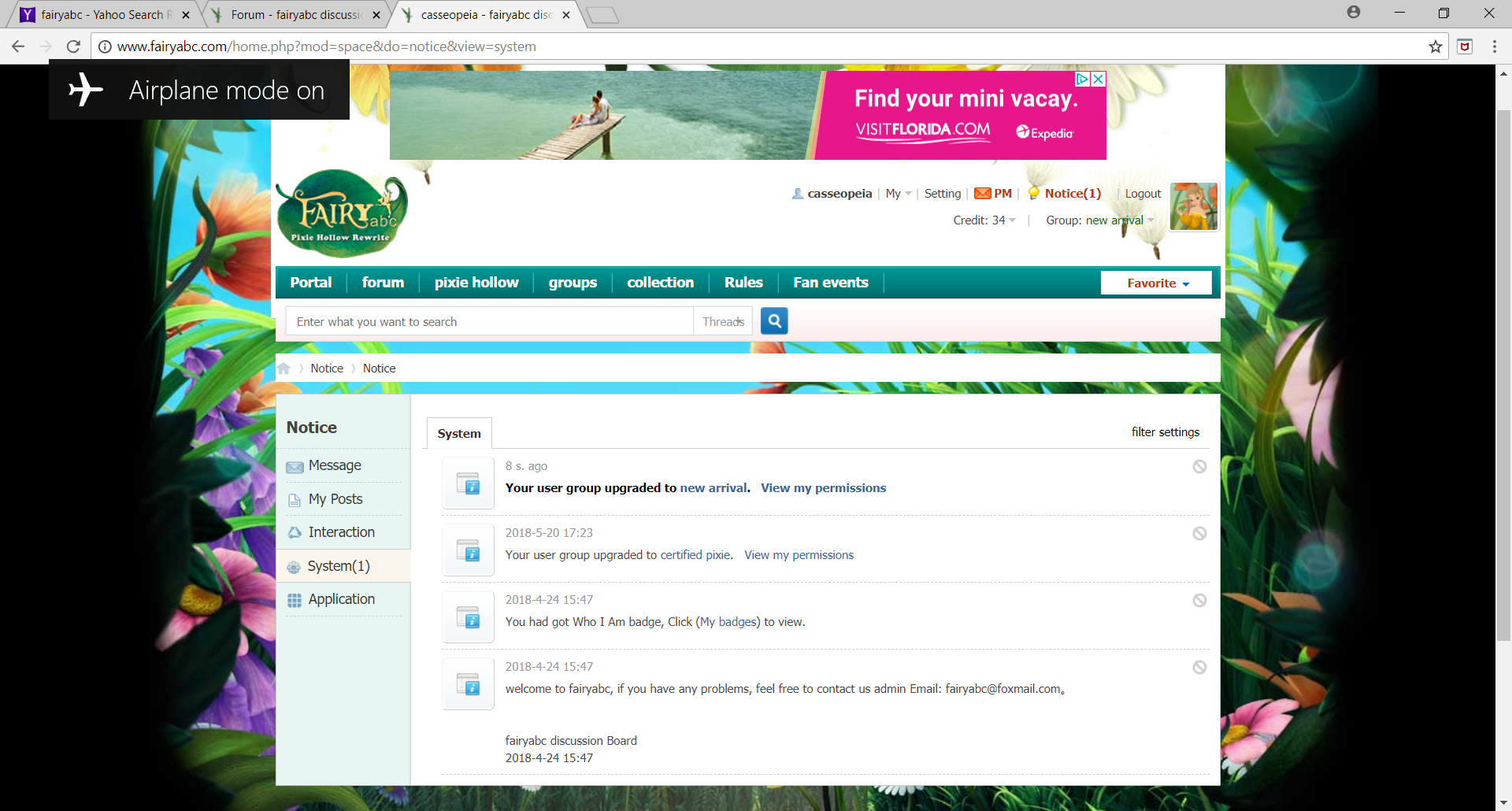Image resolution: width=1512 pixels, height=811 pixels.
Task: Click the magnifier search button
Action: (774, 321)
